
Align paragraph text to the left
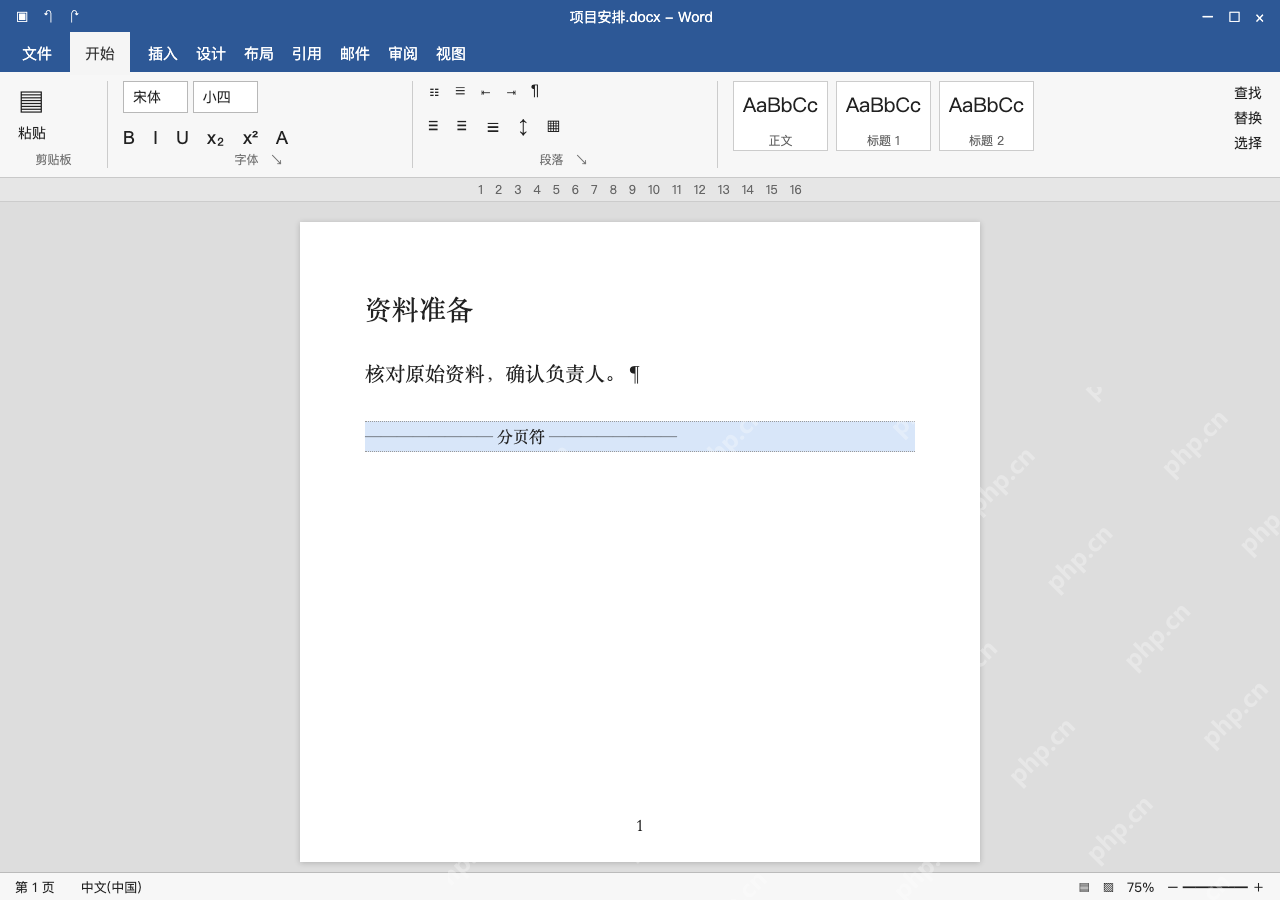tap(433, 126)
